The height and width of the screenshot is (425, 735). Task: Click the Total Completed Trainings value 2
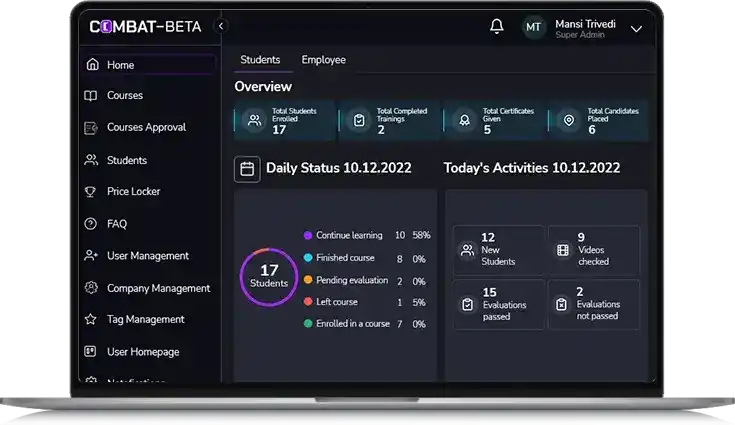click(x=381, y=130)
